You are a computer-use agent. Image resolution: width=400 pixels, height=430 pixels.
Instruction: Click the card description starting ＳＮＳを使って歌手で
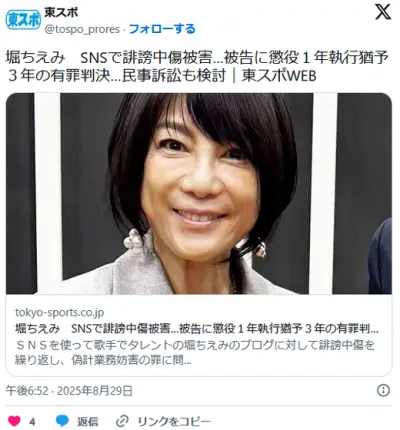[195, 345]
